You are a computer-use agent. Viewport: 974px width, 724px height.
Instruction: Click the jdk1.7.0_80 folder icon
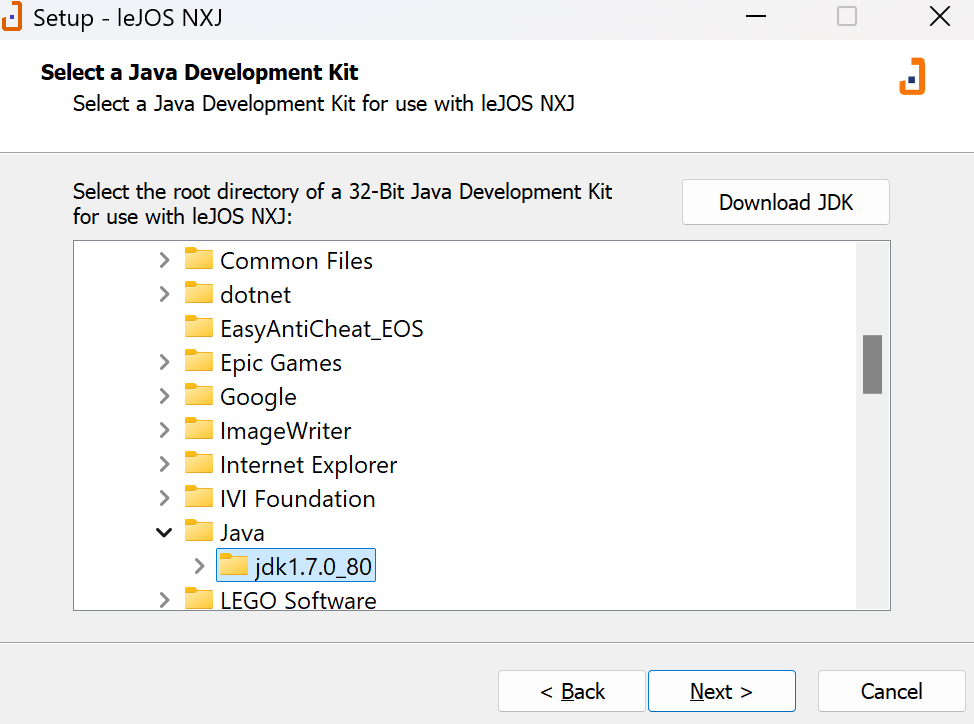(x=234, y=565)
